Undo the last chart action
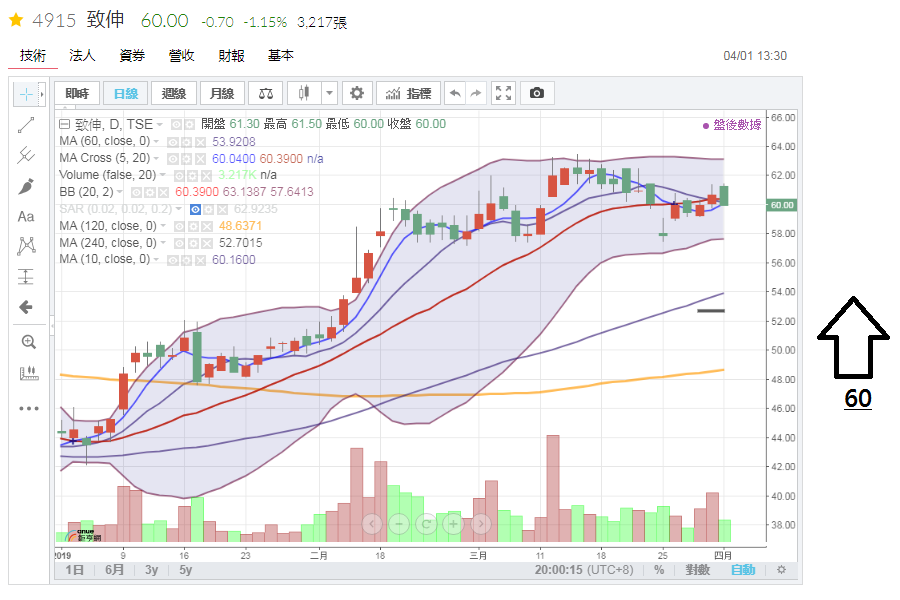This screenshot has width=900, height=600. [x=455, y=94]
